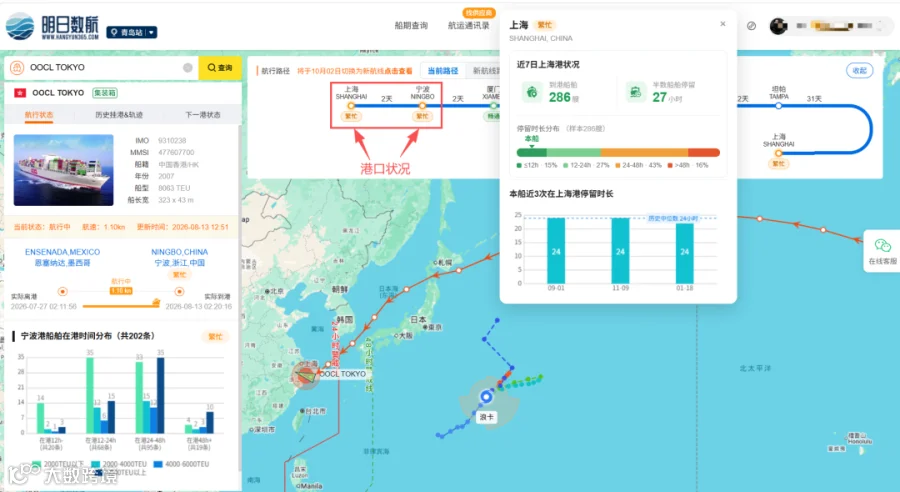The height and width of the screenshot is (492, 900).
Task: Click the link 将于10月02日切换为新航线点击查看
Action: pos(355,71)
